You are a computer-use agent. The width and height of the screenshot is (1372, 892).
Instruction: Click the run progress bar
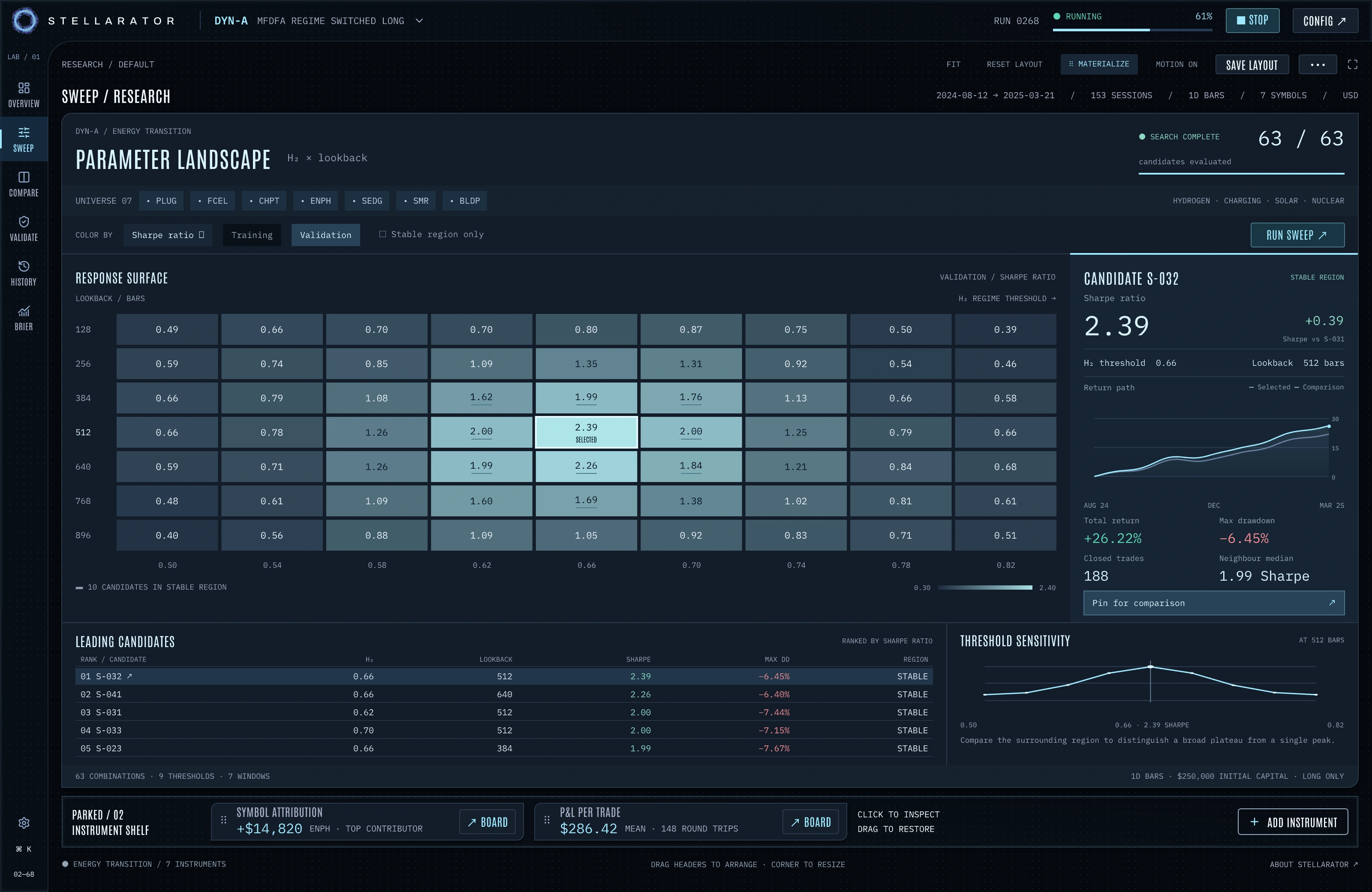(x=1132, y=30)
